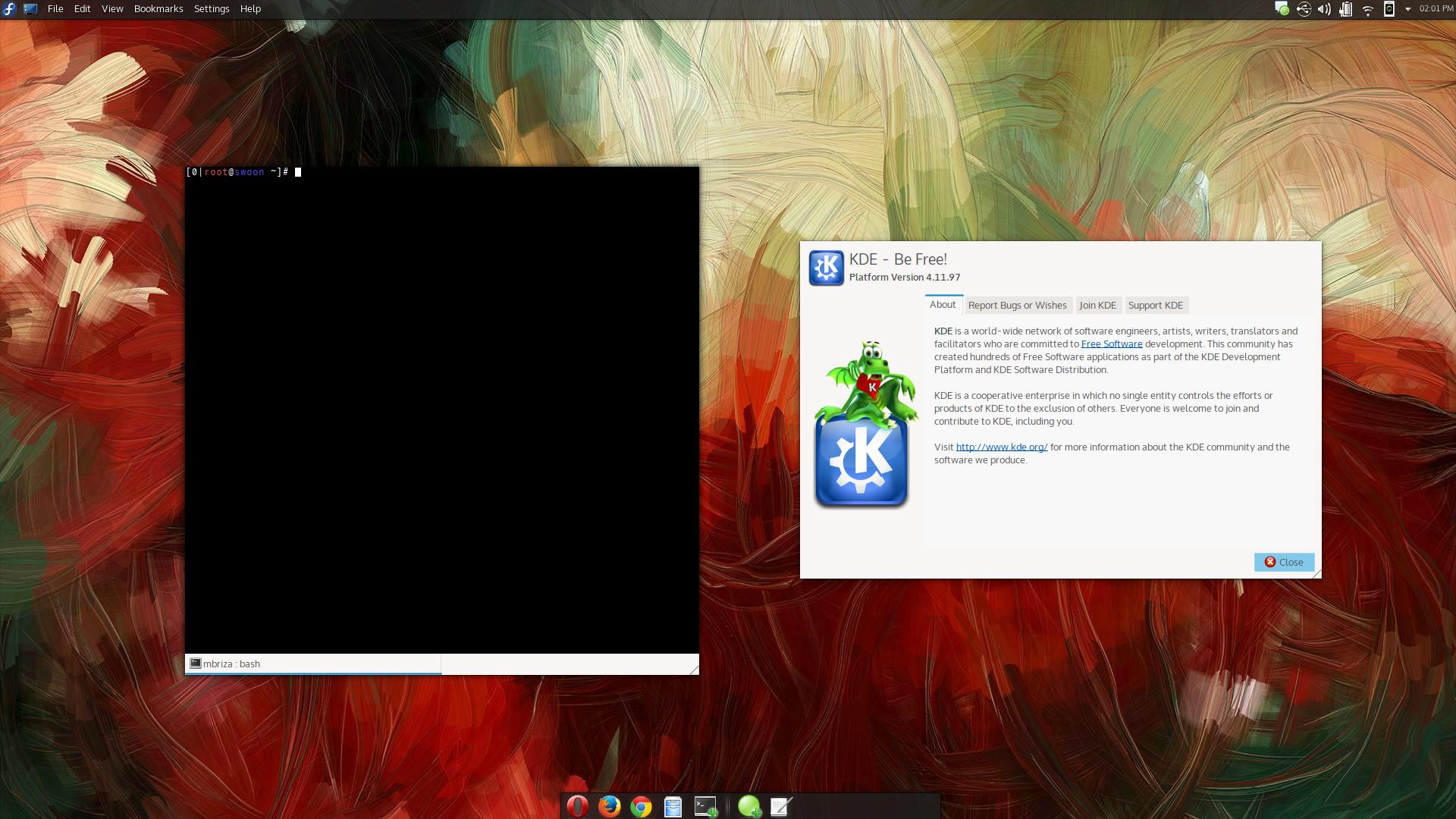Screen dimensions: 1456x819
Task: Open the Edit menu
Action: pyautogui.click(x=82, y=9)
